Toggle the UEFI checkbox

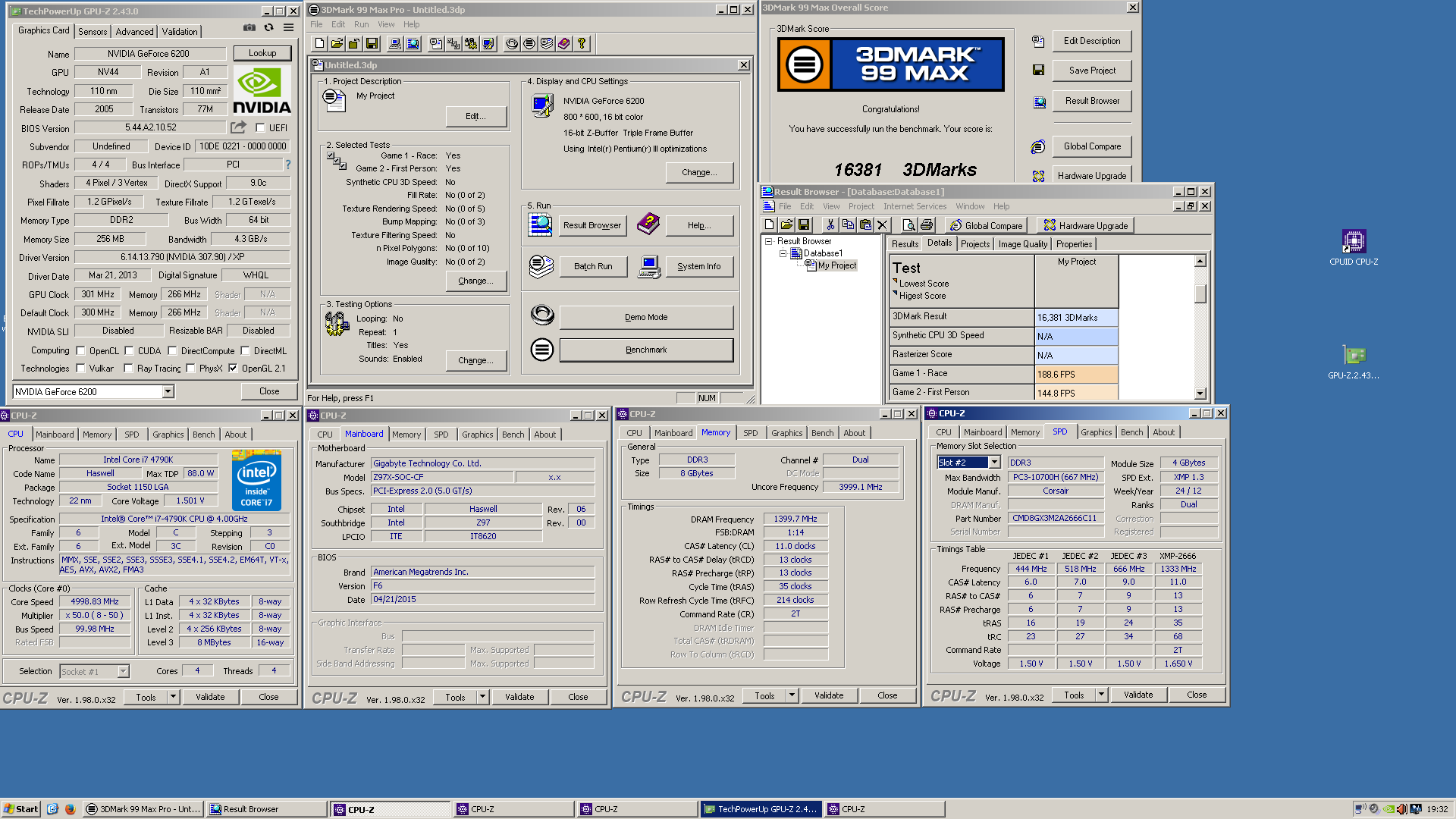click(x=260, y=128)
